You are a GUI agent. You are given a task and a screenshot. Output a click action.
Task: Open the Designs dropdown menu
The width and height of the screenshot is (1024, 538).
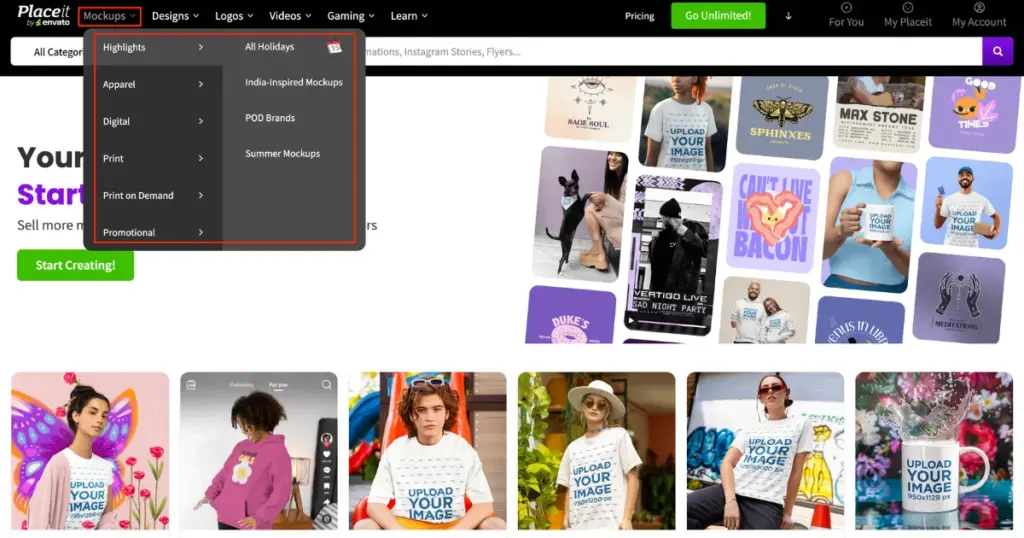tap(175, 16)
